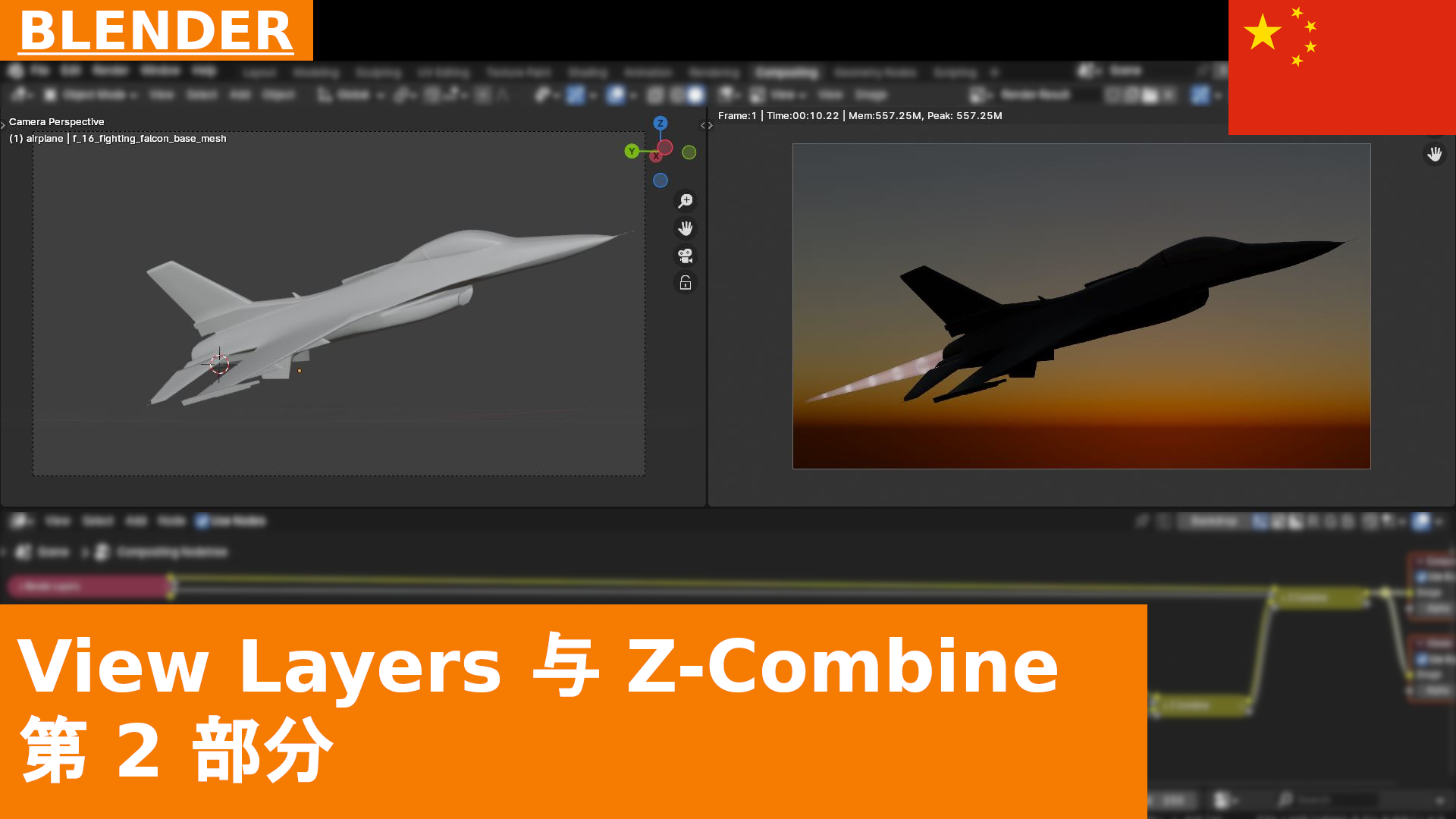Image resolution: width=1456 pixels, height=819 pixels.
Task: Click the red X axis on the viewport gizmo
Action: pyautogui.click(x=656, y=156)
